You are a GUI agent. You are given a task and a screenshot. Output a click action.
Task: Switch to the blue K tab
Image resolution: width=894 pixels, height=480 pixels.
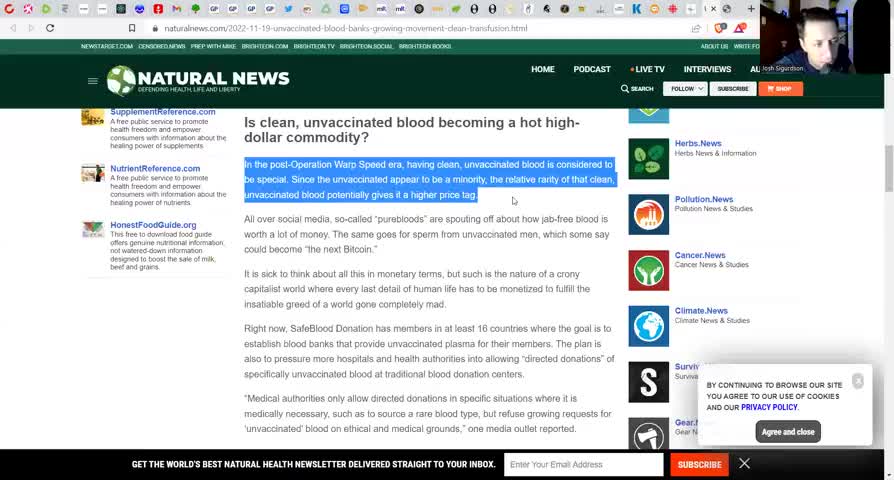pyautogui.click(x=637, y=9)
